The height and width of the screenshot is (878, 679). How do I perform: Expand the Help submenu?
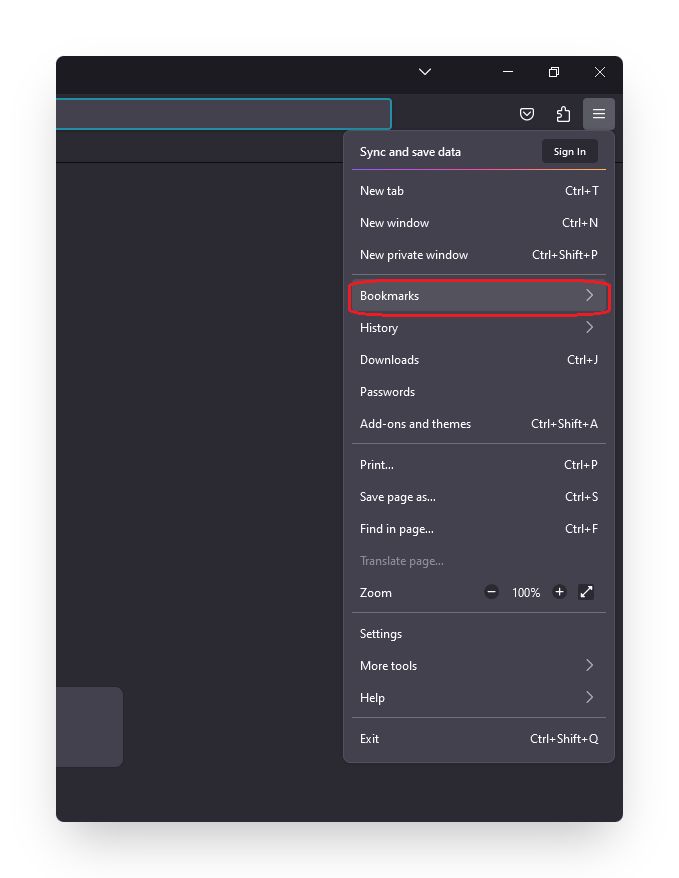point(478,698)
